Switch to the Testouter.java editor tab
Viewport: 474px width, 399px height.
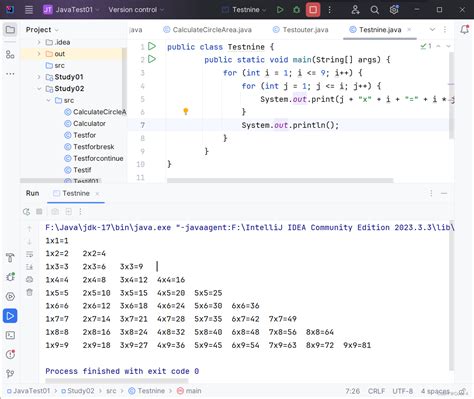[300, 30]
